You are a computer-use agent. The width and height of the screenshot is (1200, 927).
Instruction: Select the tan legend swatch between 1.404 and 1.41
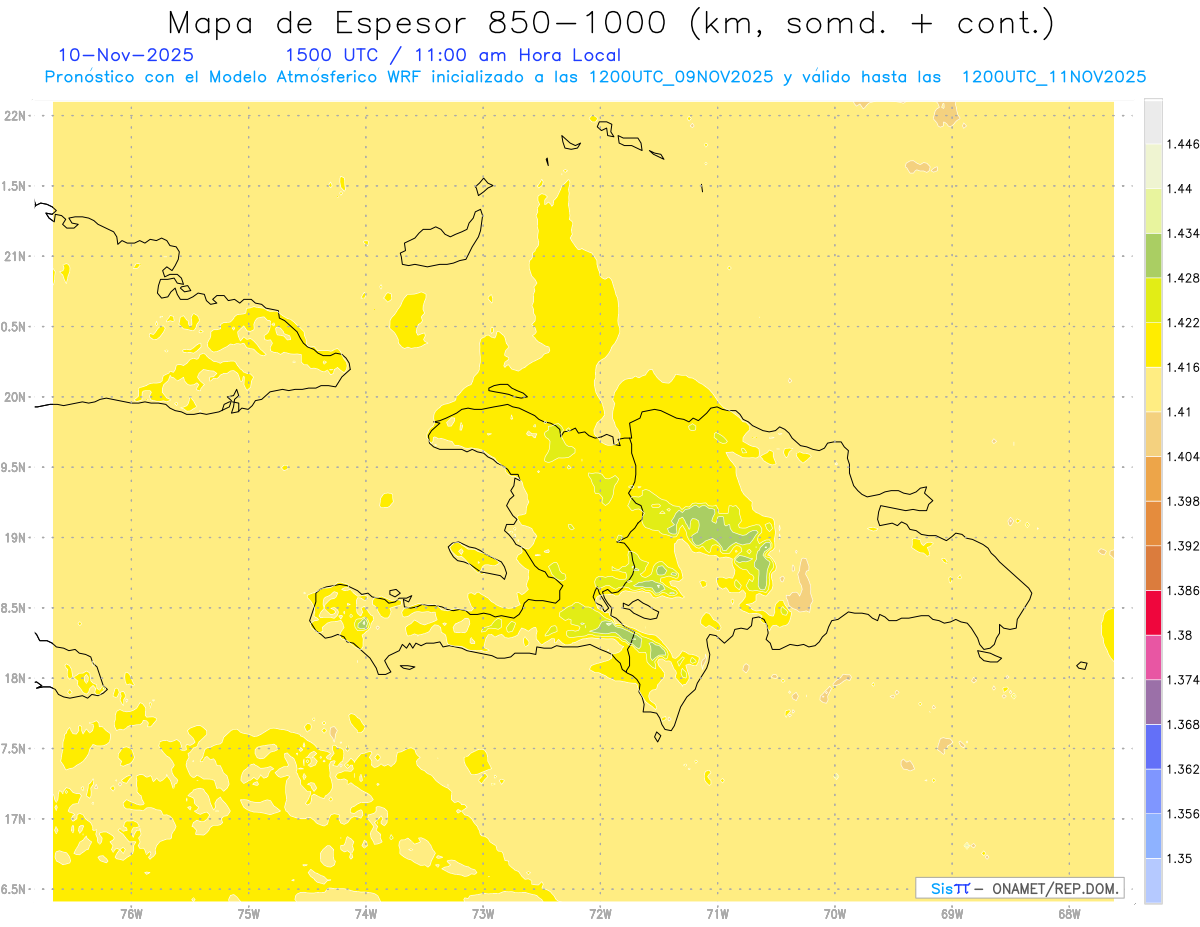[x=1153, y=434]
